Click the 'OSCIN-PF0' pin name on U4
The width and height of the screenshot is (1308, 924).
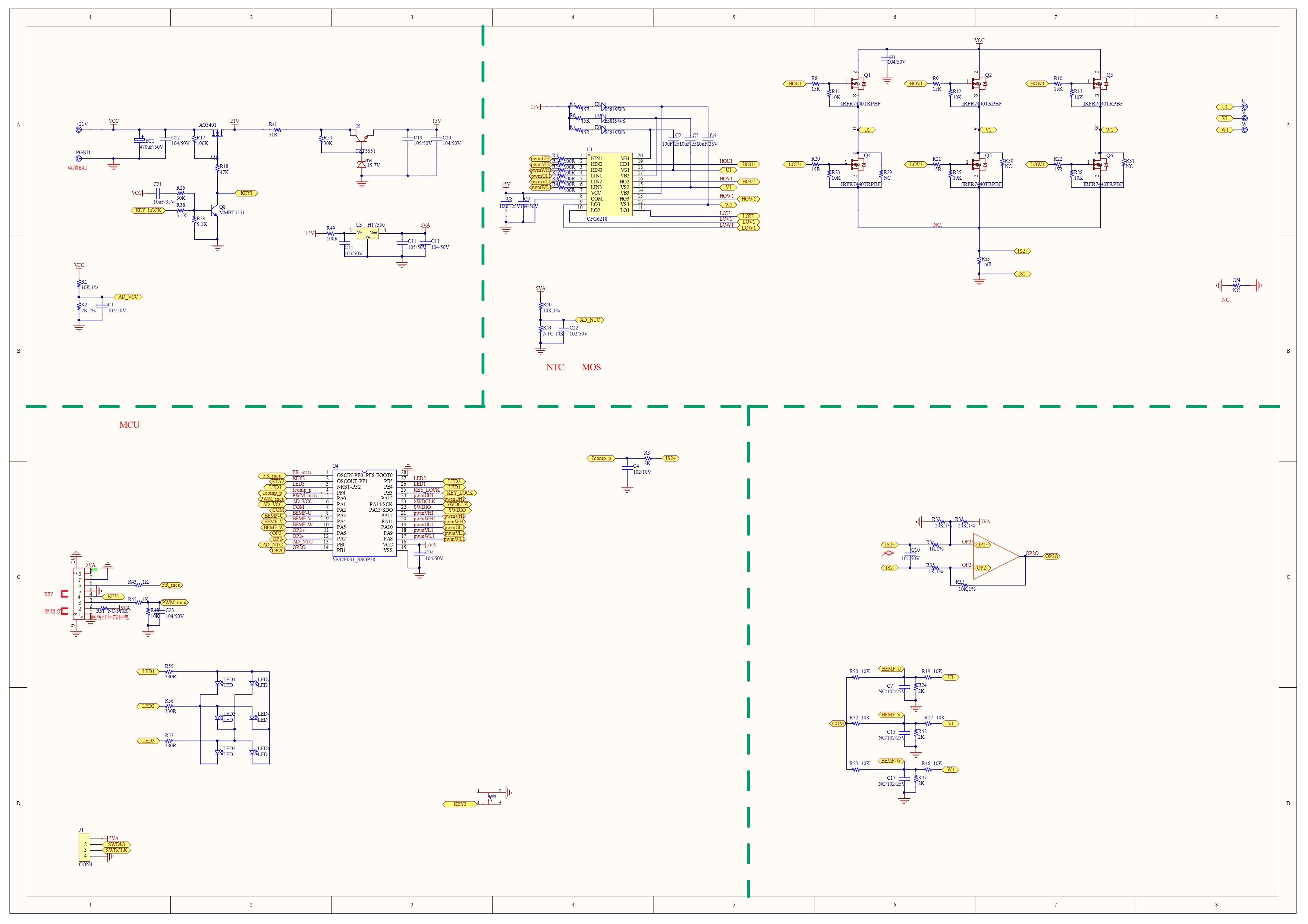pos(350,475)
